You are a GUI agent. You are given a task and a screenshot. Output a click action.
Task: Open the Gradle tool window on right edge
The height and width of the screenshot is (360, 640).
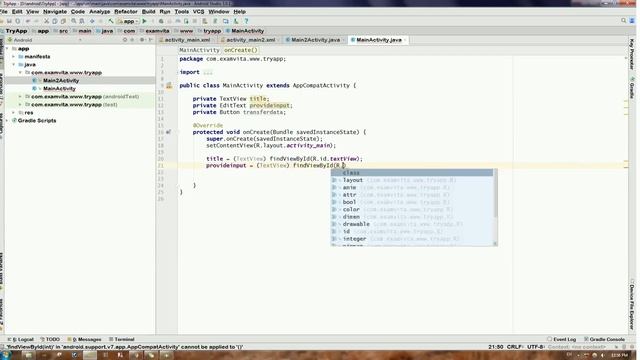[x=632, y=87]
